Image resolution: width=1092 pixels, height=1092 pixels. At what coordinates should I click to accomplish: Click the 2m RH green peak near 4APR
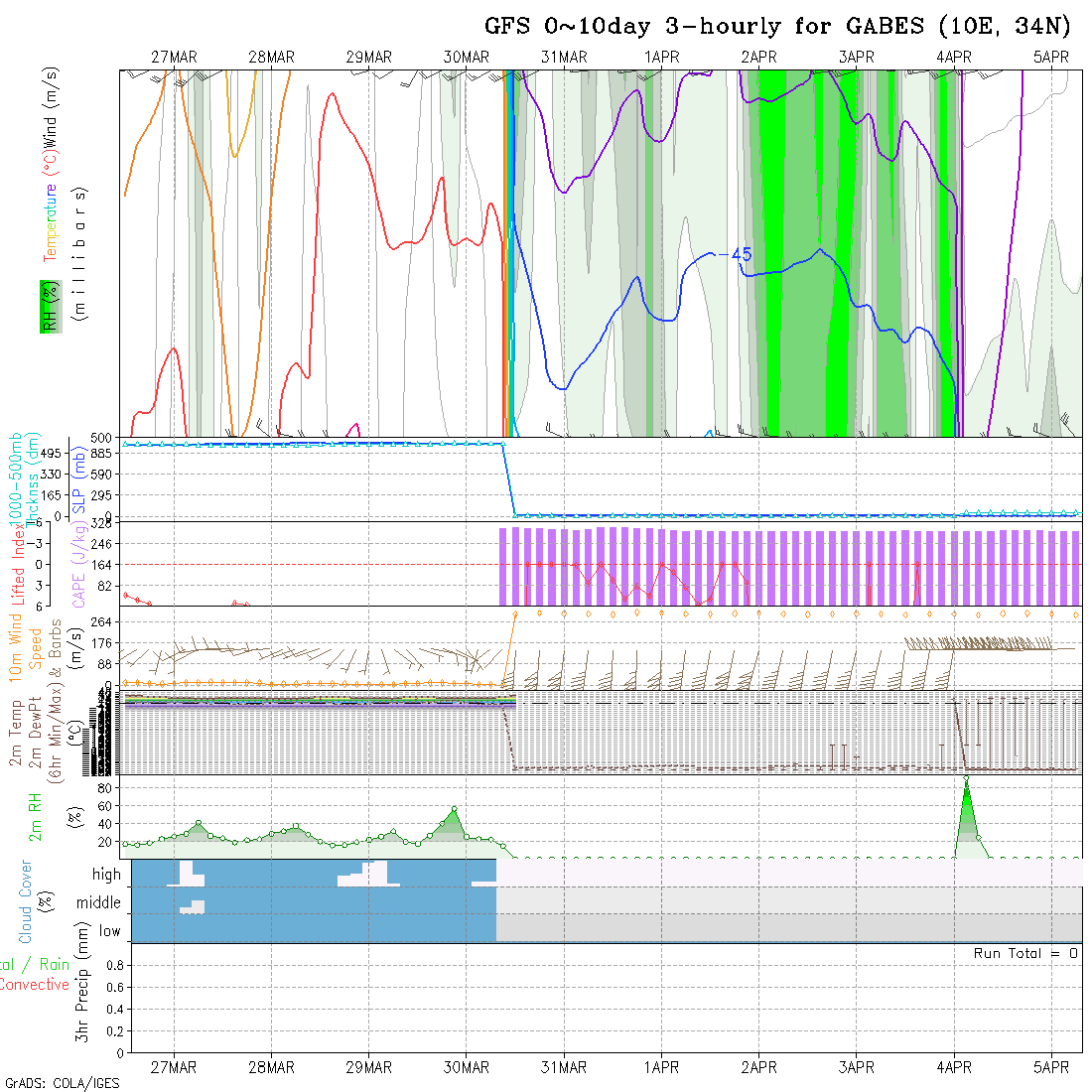pyautogui.click(x=966, y=784)
